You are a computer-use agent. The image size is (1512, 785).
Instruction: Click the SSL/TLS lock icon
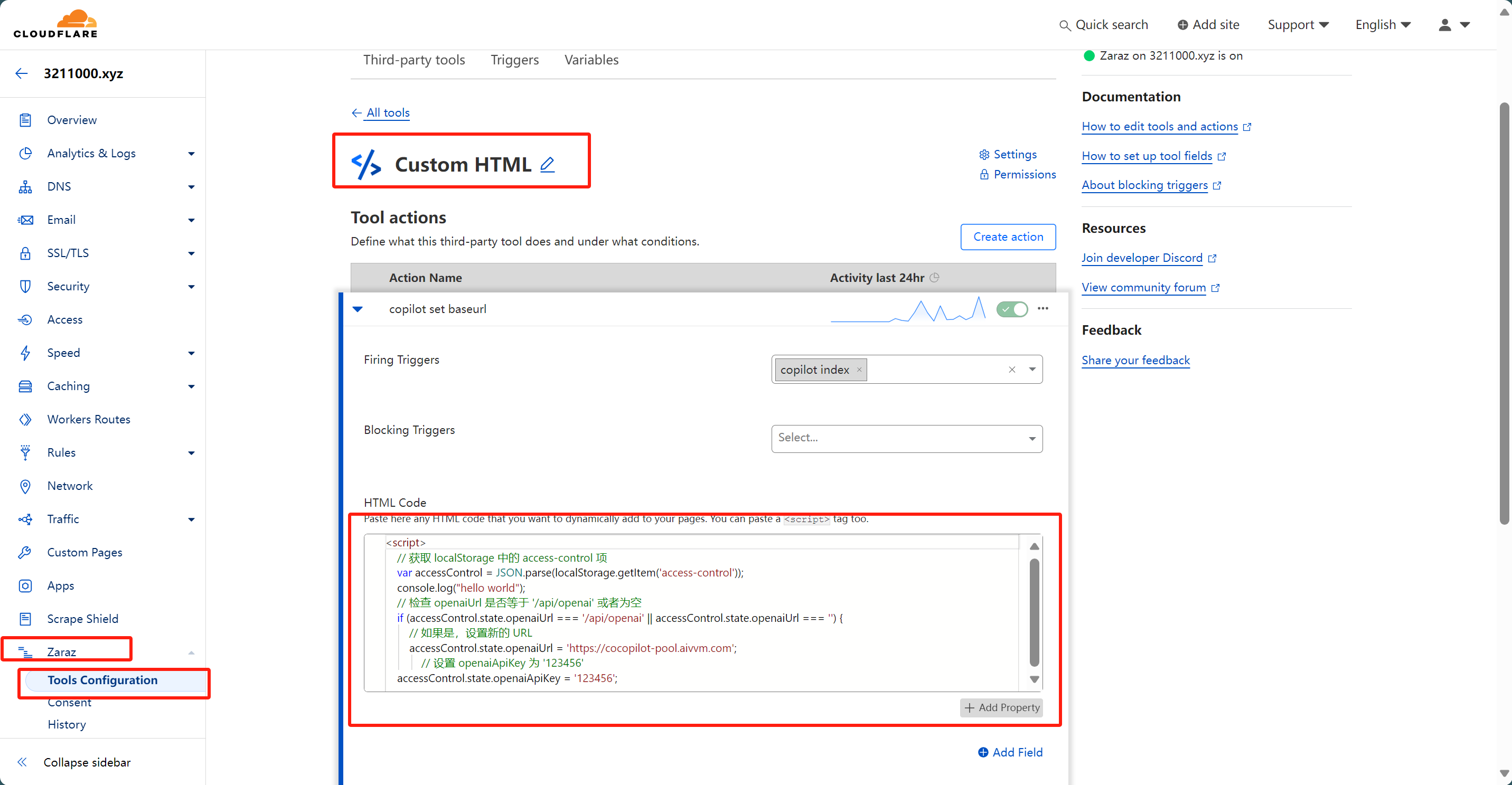25,253
